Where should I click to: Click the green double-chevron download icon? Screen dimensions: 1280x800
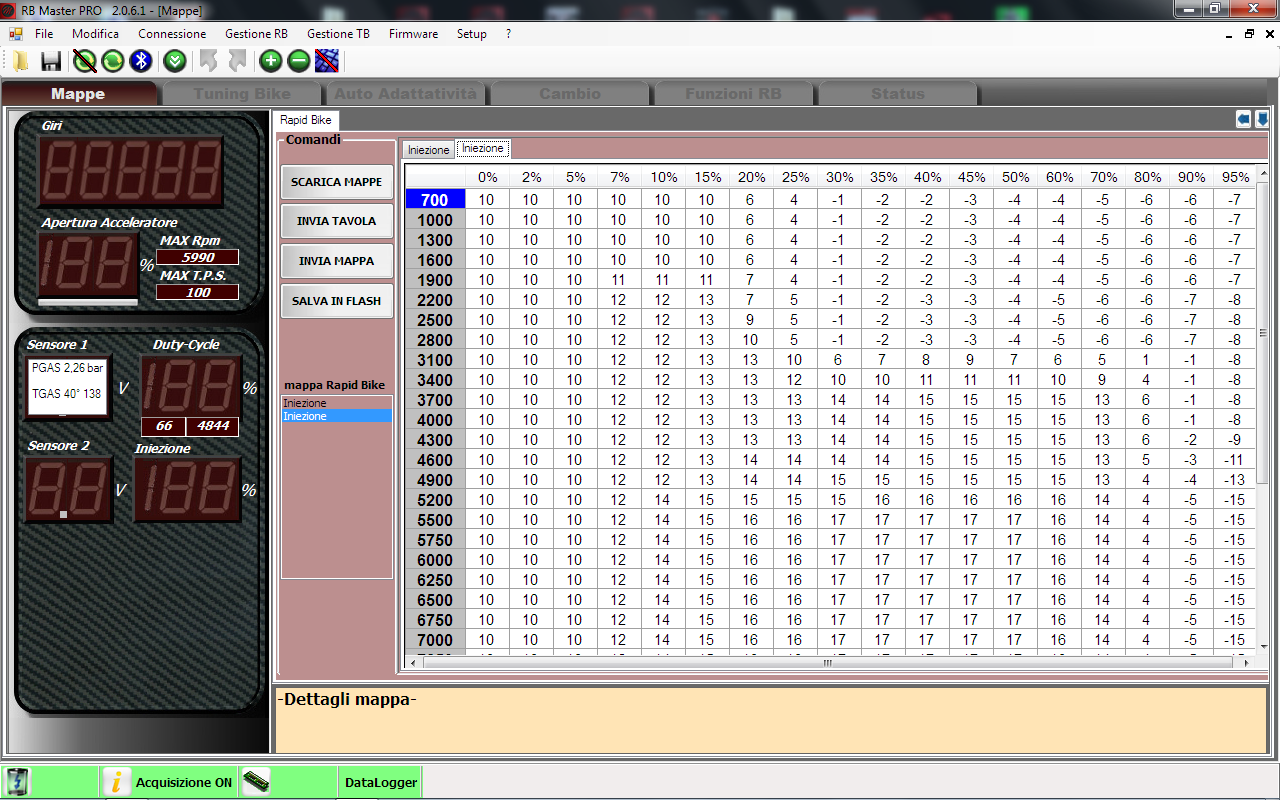pyautogui.click(x=175, y=61)
